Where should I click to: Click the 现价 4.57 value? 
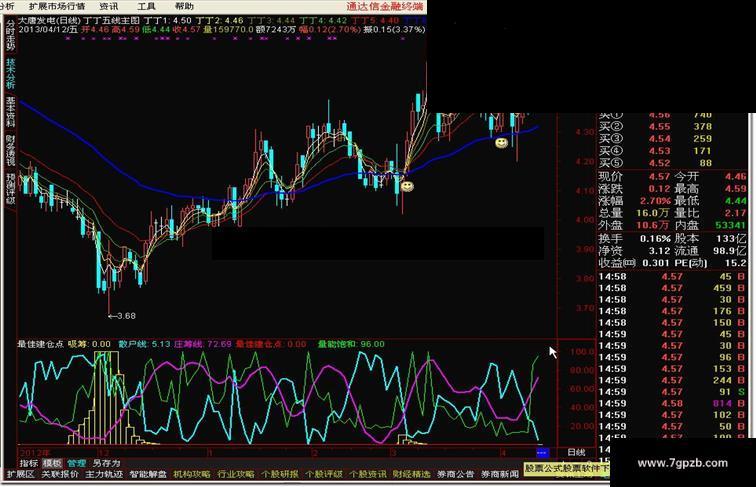point(659,176)
